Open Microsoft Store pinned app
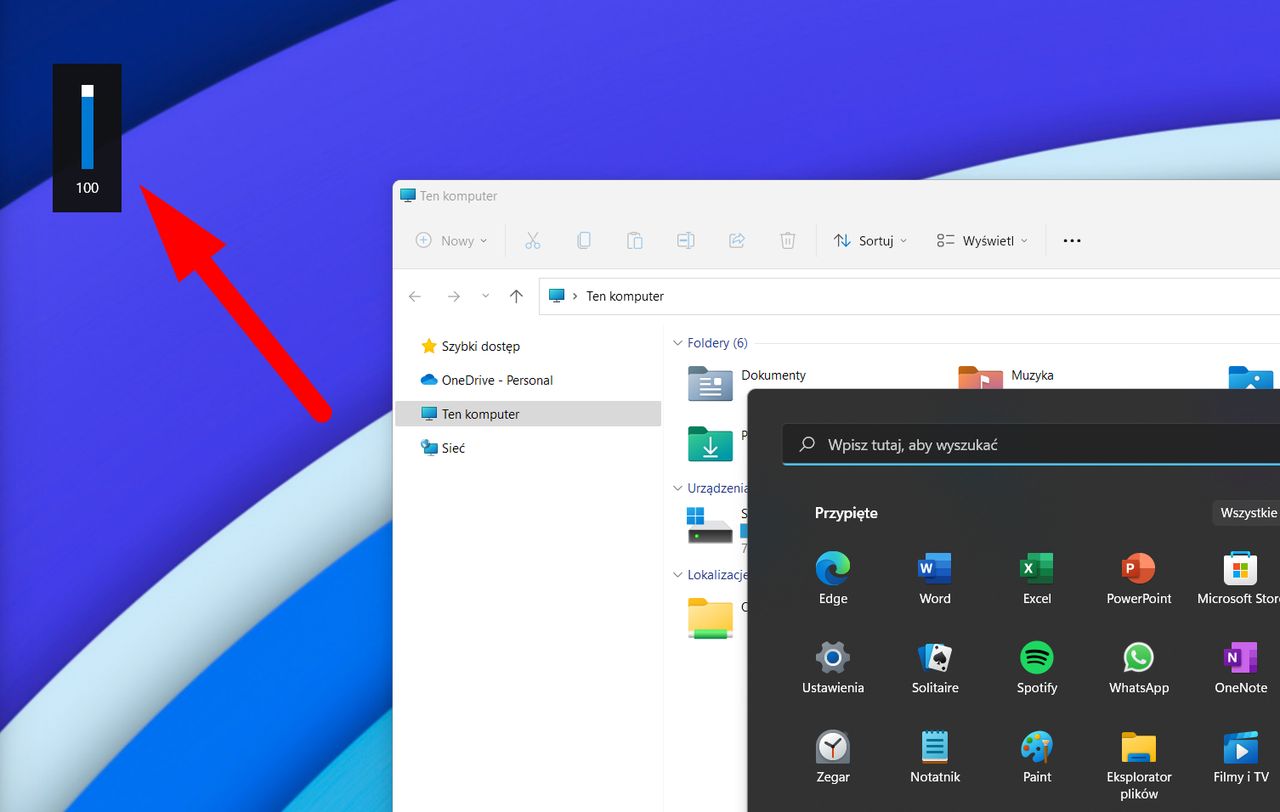Screen dimensions: 1280x812 coord(1240,579)
